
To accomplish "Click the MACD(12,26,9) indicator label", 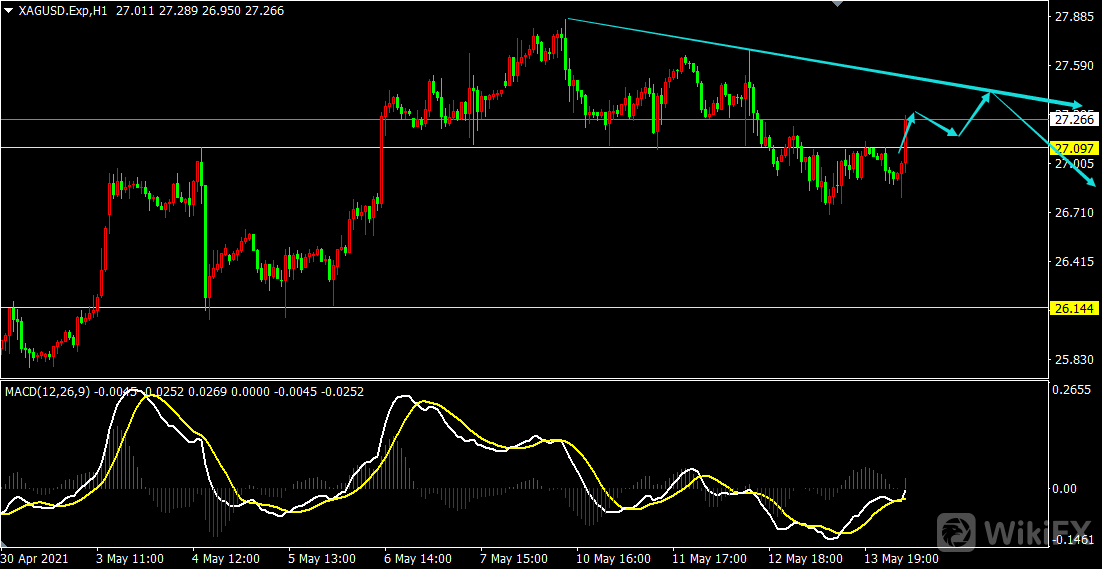I will [48, 391].
